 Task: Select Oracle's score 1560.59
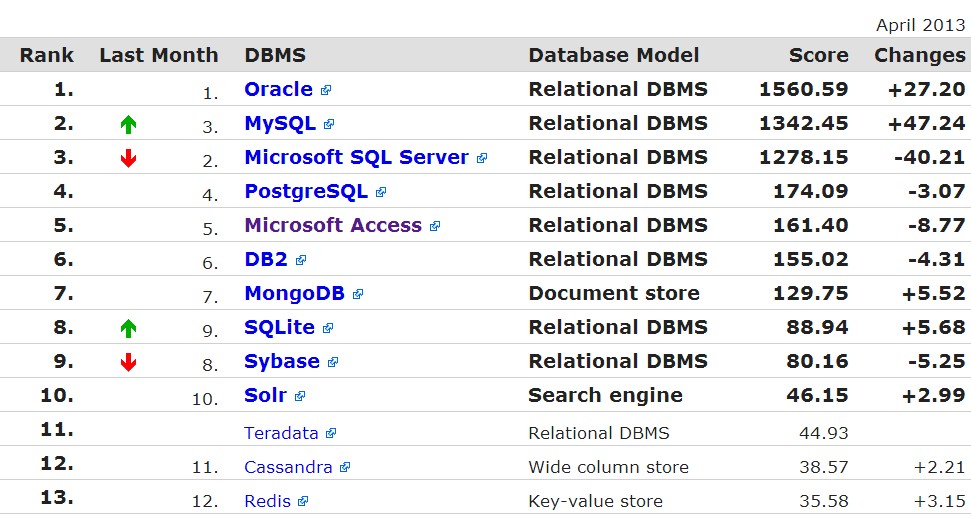[804, 89]
